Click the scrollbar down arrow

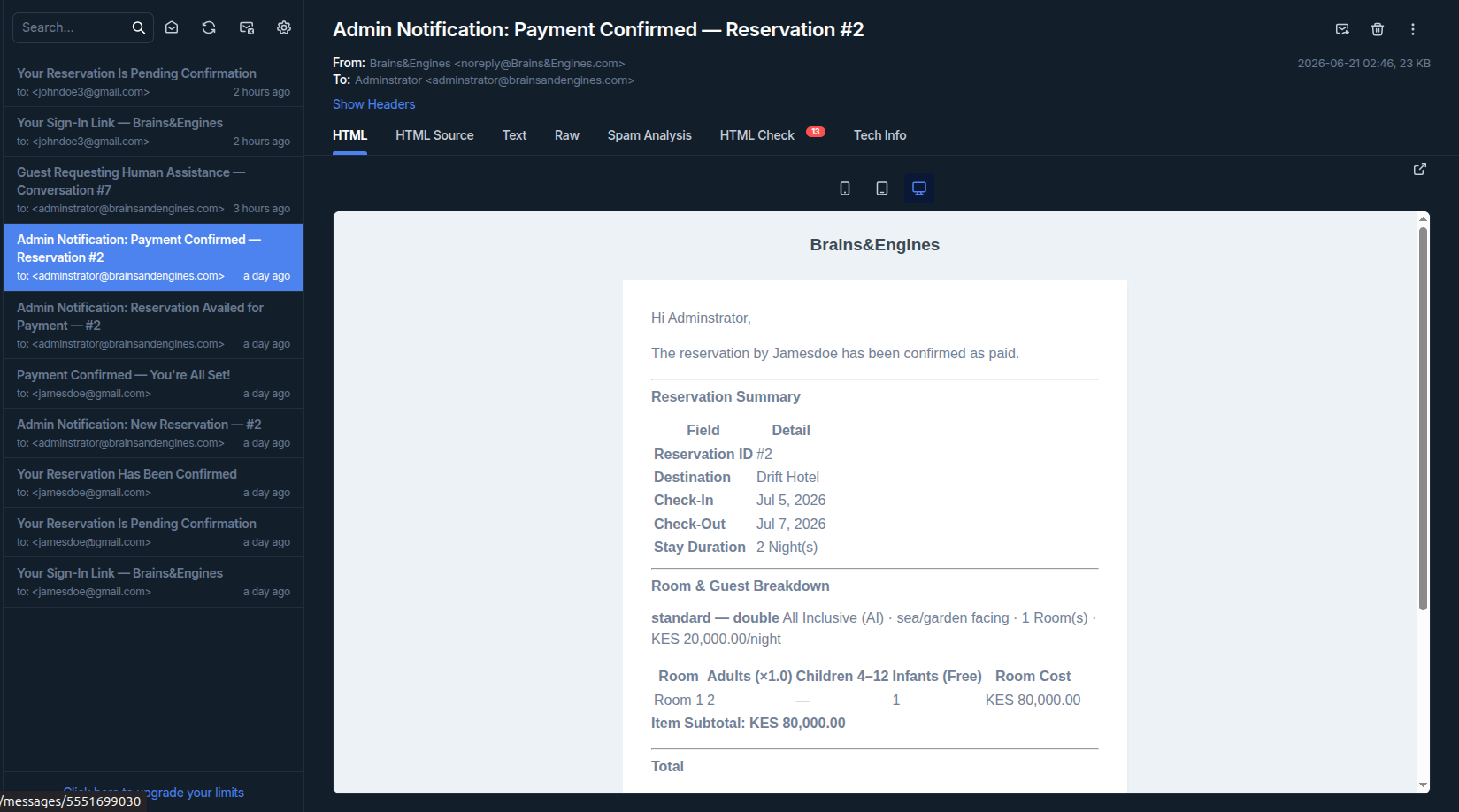(1423, 785)
